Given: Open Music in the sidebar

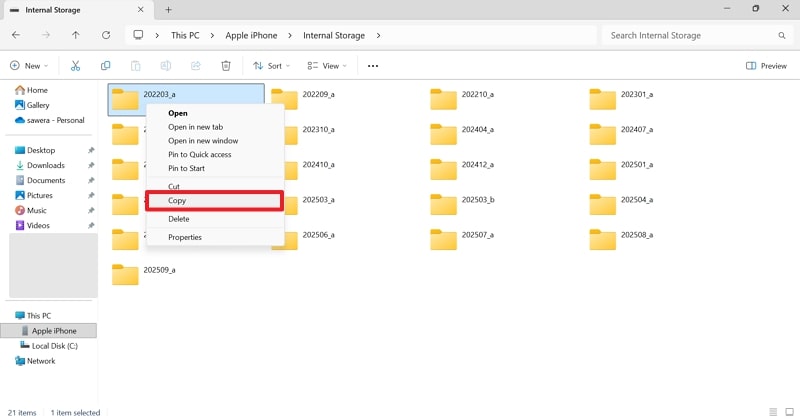Looking at the screenshot, I should pyautogui.click(x=31, y=210).
